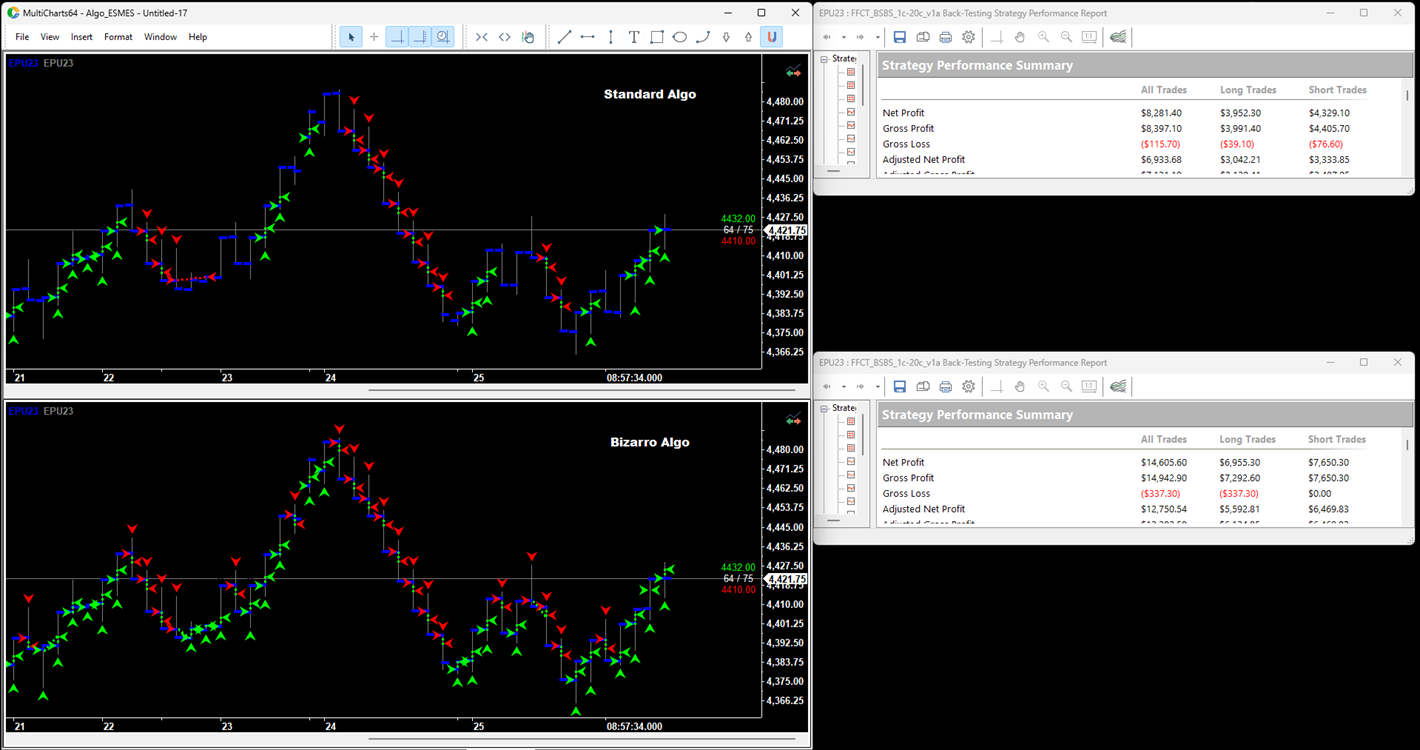Select the Arc drawing tool
The width and height of the screenshot is (1420, 750).
(x=703, y=37)
